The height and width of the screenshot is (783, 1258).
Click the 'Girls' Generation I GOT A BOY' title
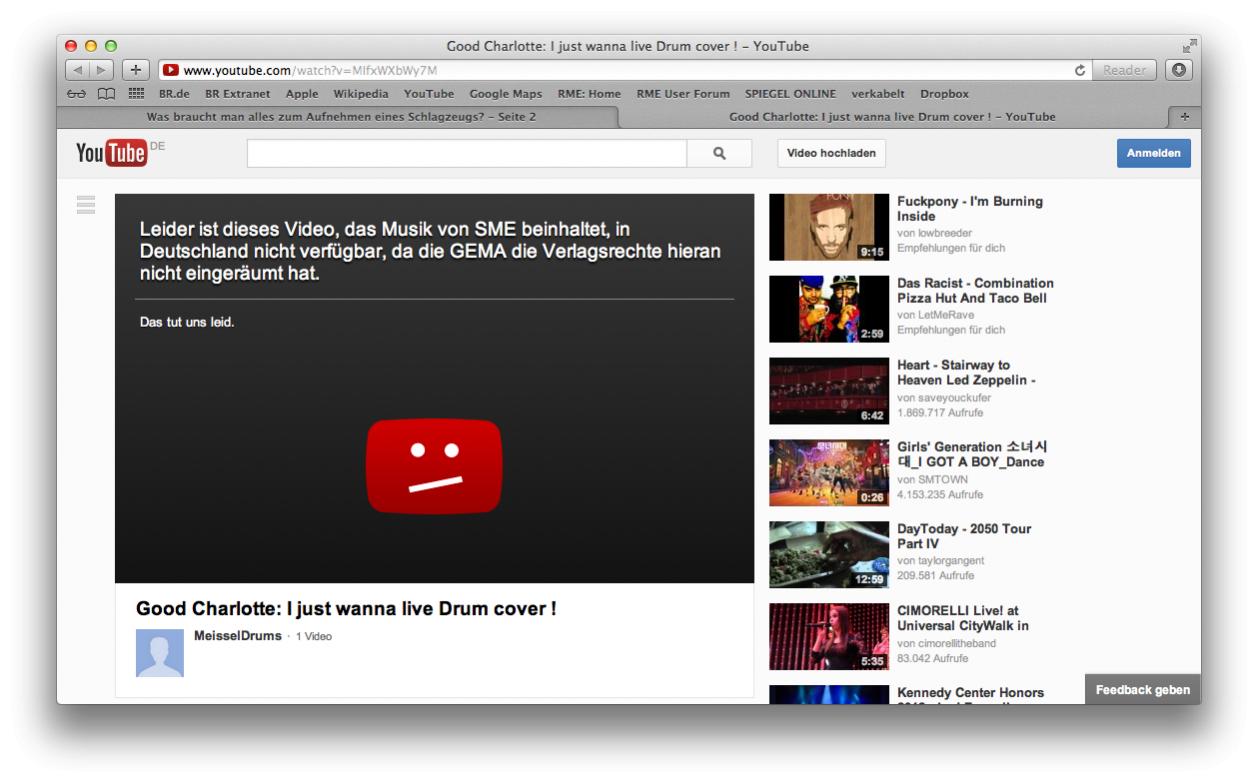tap(972, 455)
